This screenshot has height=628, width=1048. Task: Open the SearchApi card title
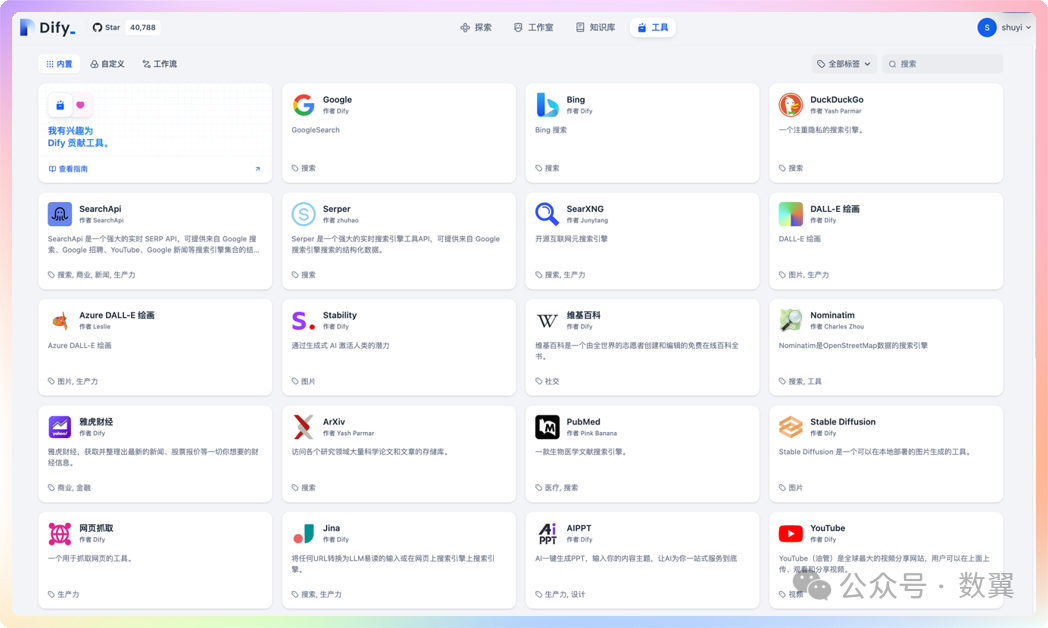[x=100, y=208]
